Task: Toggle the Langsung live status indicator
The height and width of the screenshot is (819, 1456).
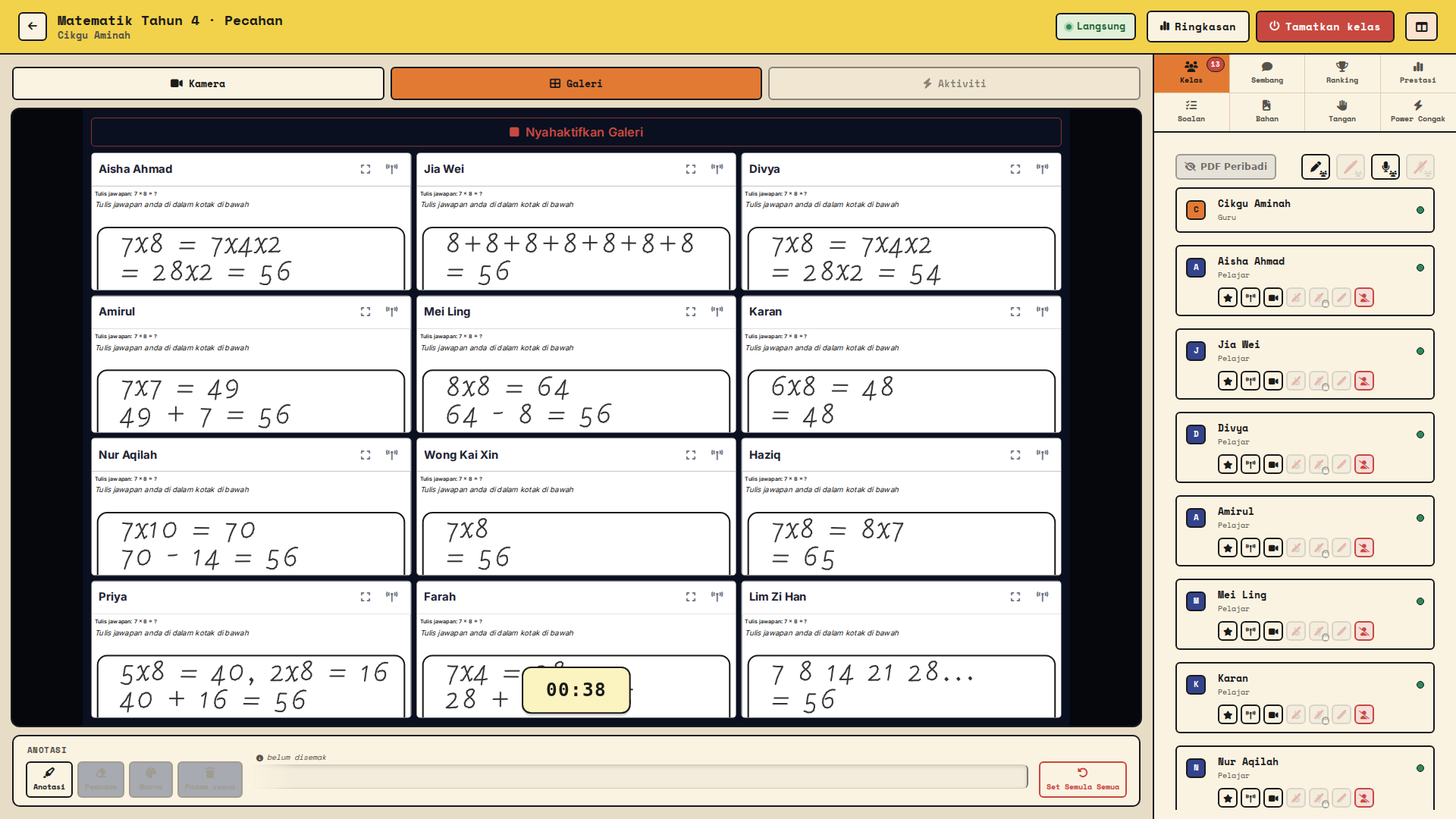Action: 1095,27
